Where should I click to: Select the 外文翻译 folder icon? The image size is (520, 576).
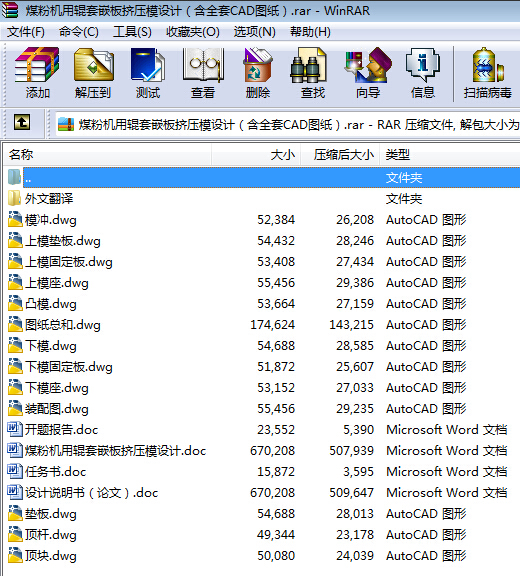click(15, 199)
